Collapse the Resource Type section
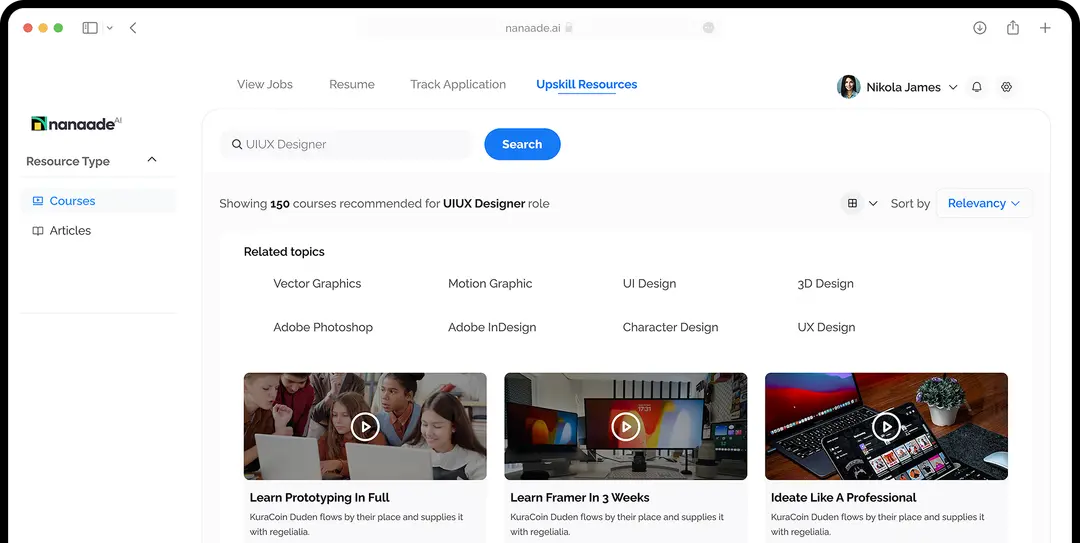The height and width of the screenshot is (543, 1080). coord(152,160)
